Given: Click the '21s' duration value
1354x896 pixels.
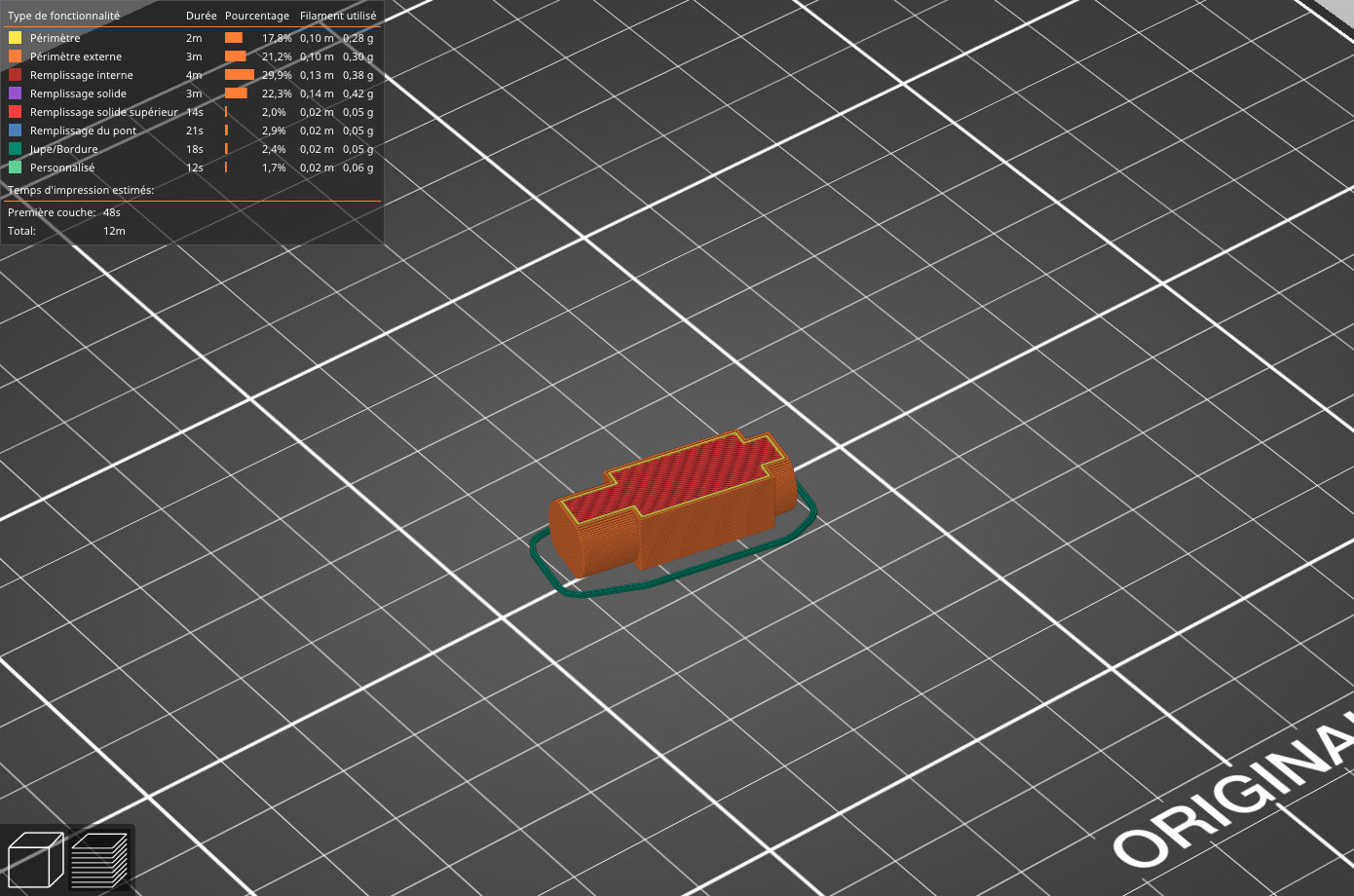Looking at the screenshot, I should point(195,131).
